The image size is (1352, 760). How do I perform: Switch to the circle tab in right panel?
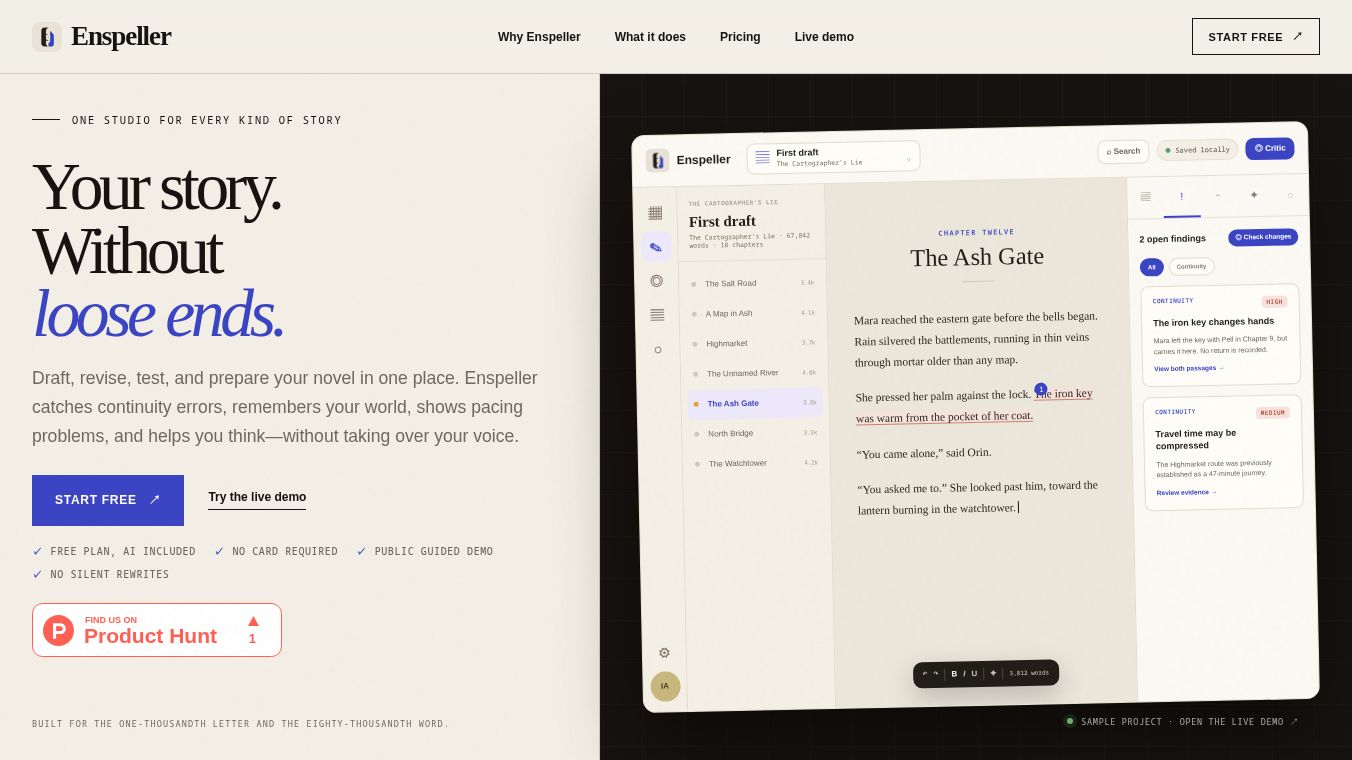tap(1289, 195)
